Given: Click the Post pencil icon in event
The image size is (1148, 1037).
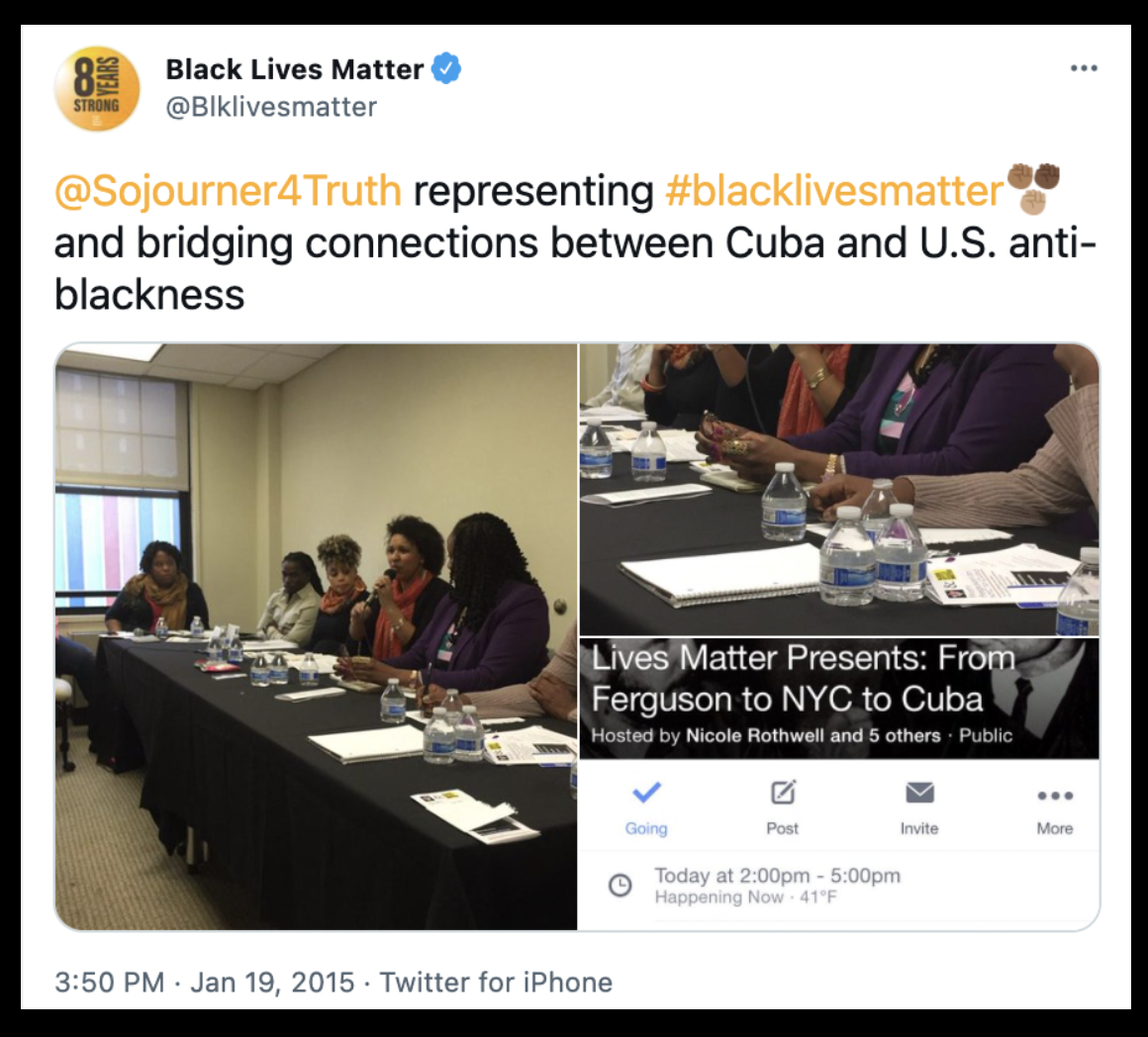Looking at the screenshot, I should click(783, 792).
